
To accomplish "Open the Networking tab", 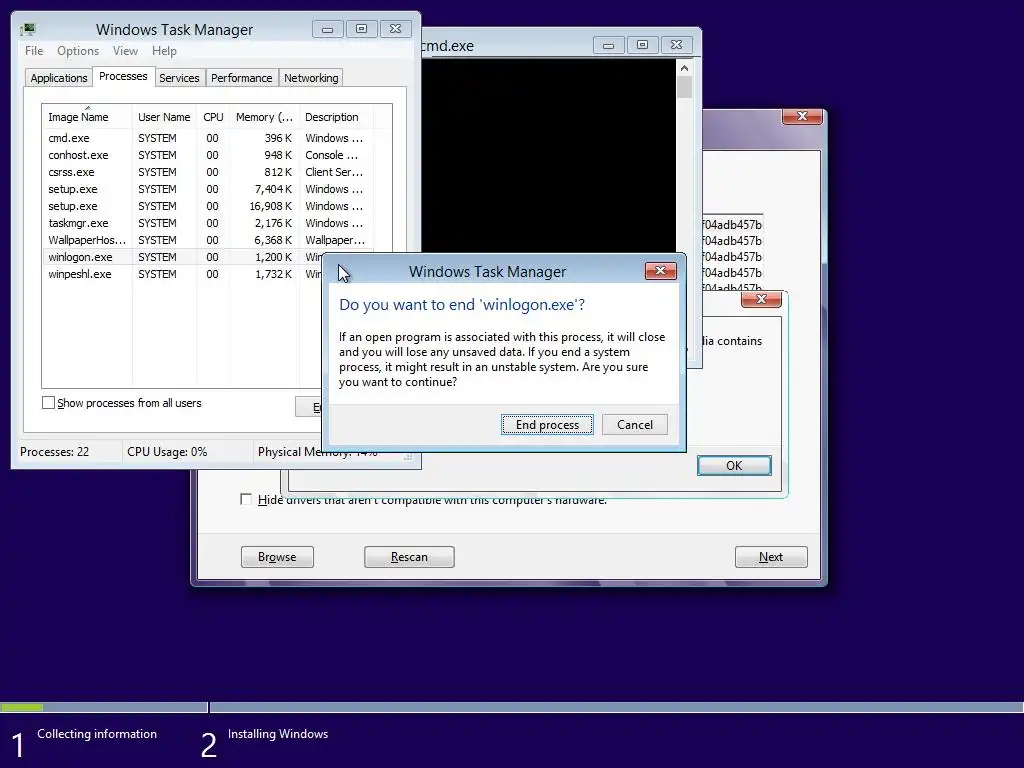I will [311, 78].
